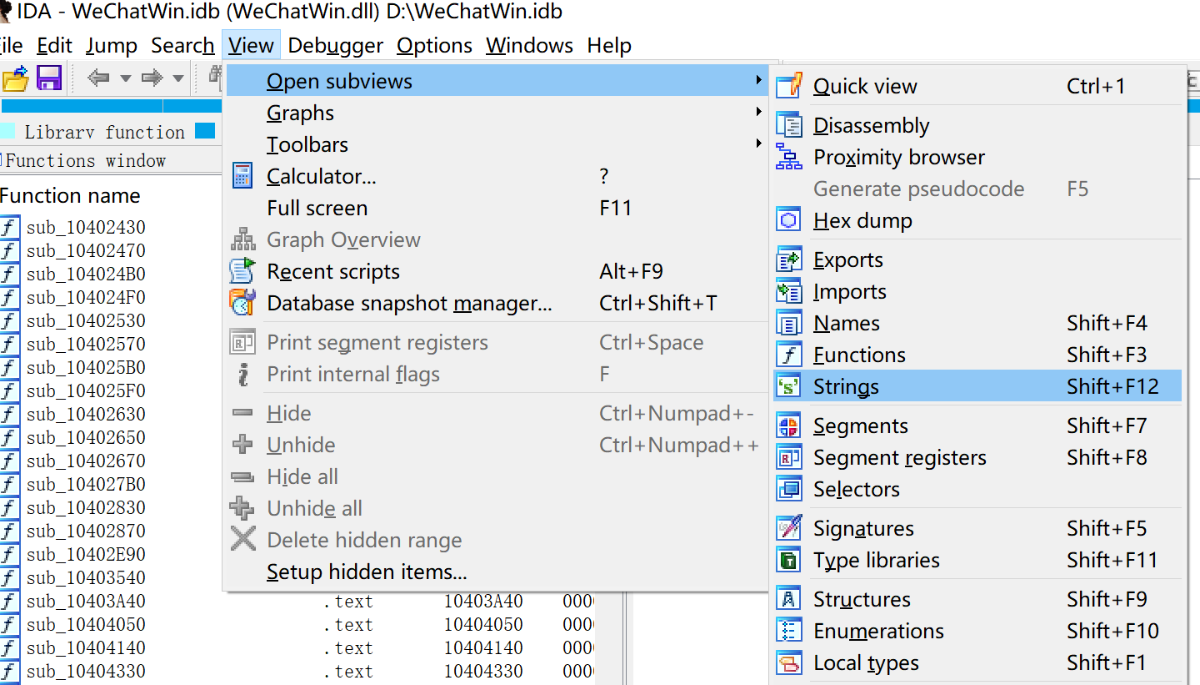Click the Database snapshot manager icon
The image size is (1200, 685).
click(x=242, y=302)
